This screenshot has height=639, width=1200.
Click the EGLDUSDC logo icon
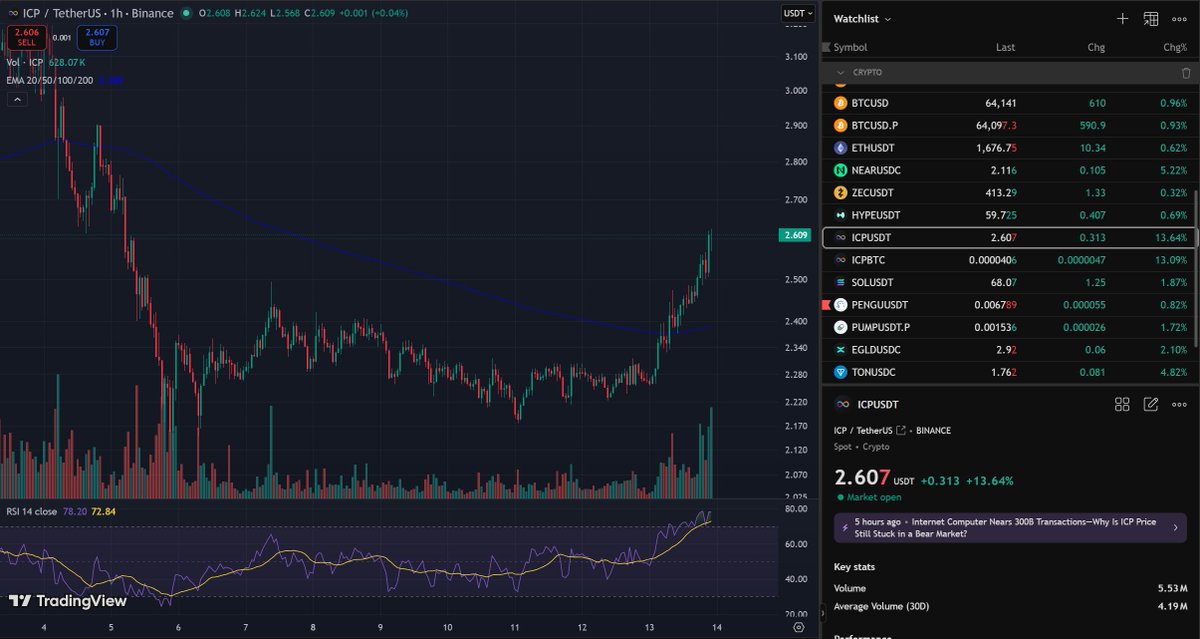(x=841, y=350)
